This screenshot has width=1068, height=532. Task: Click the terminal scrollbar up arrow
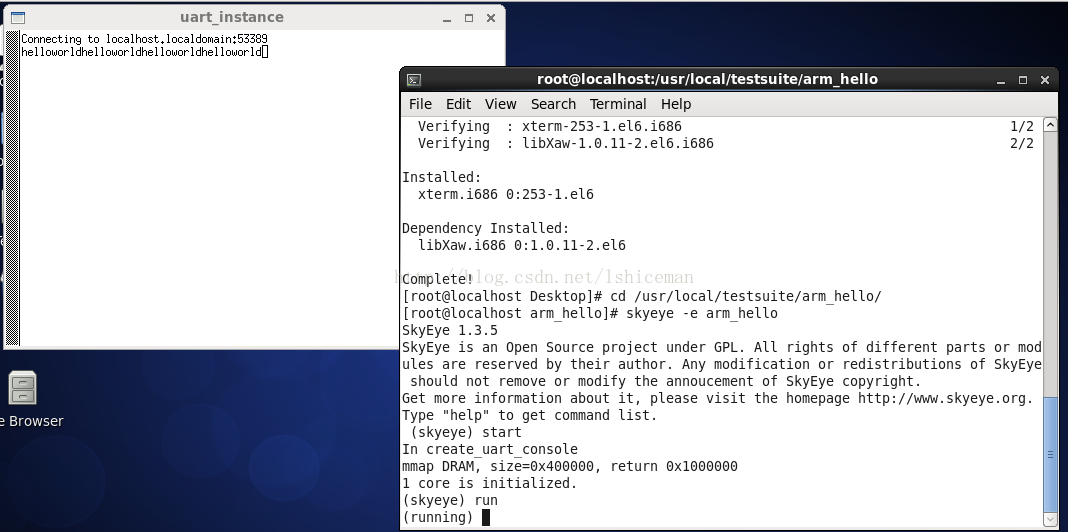pos(1050,125)
